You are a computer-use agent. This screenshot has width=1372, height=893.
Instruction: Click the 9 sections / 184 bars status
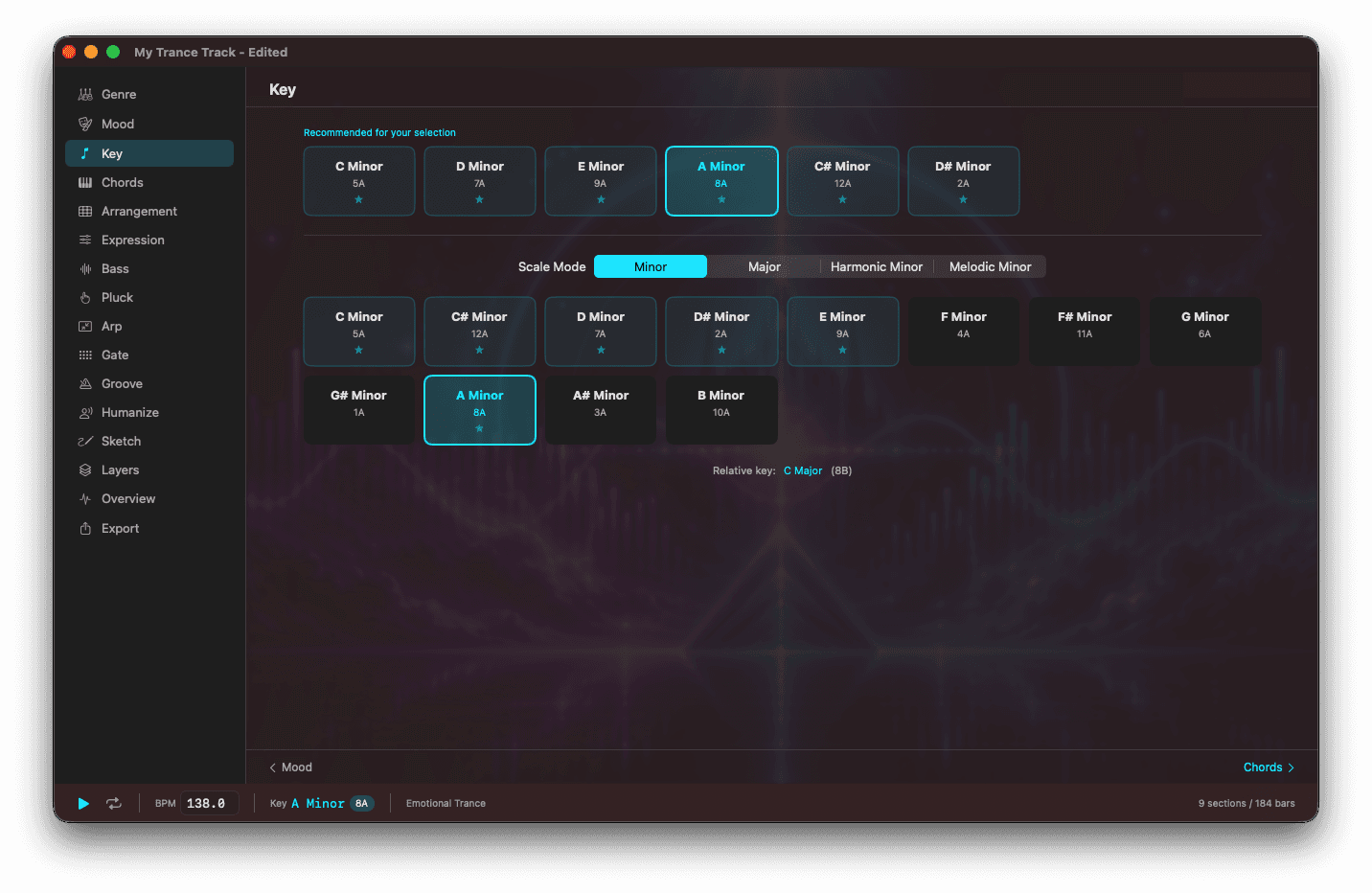tap(1246, 804)
